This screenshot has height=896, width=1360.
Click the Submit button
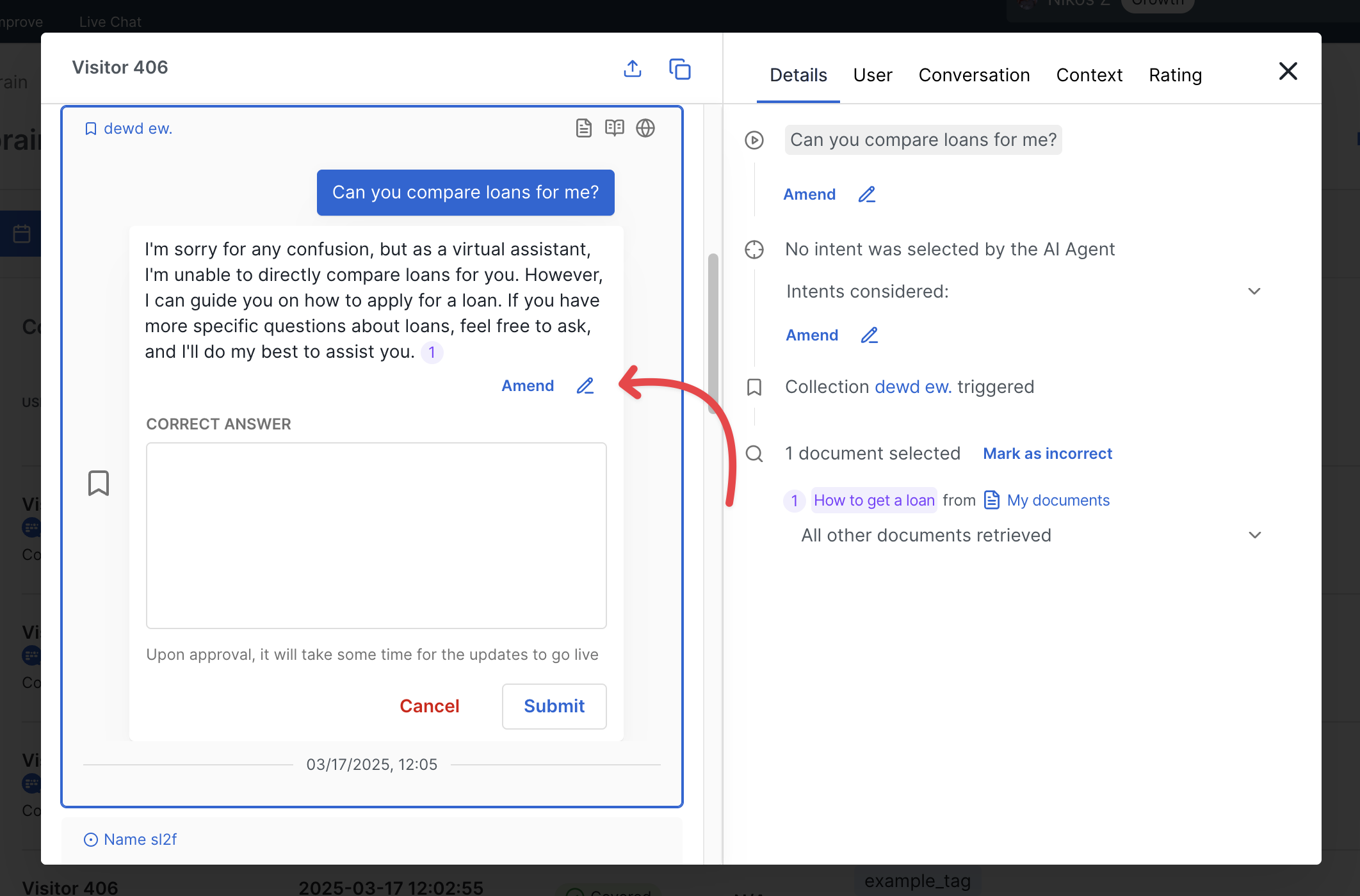point(554,706)
